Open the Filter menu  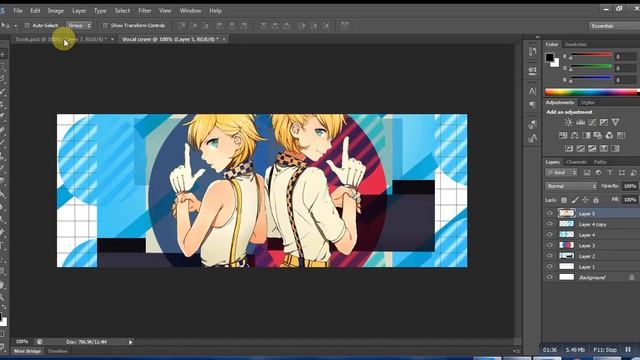(144, 11)
